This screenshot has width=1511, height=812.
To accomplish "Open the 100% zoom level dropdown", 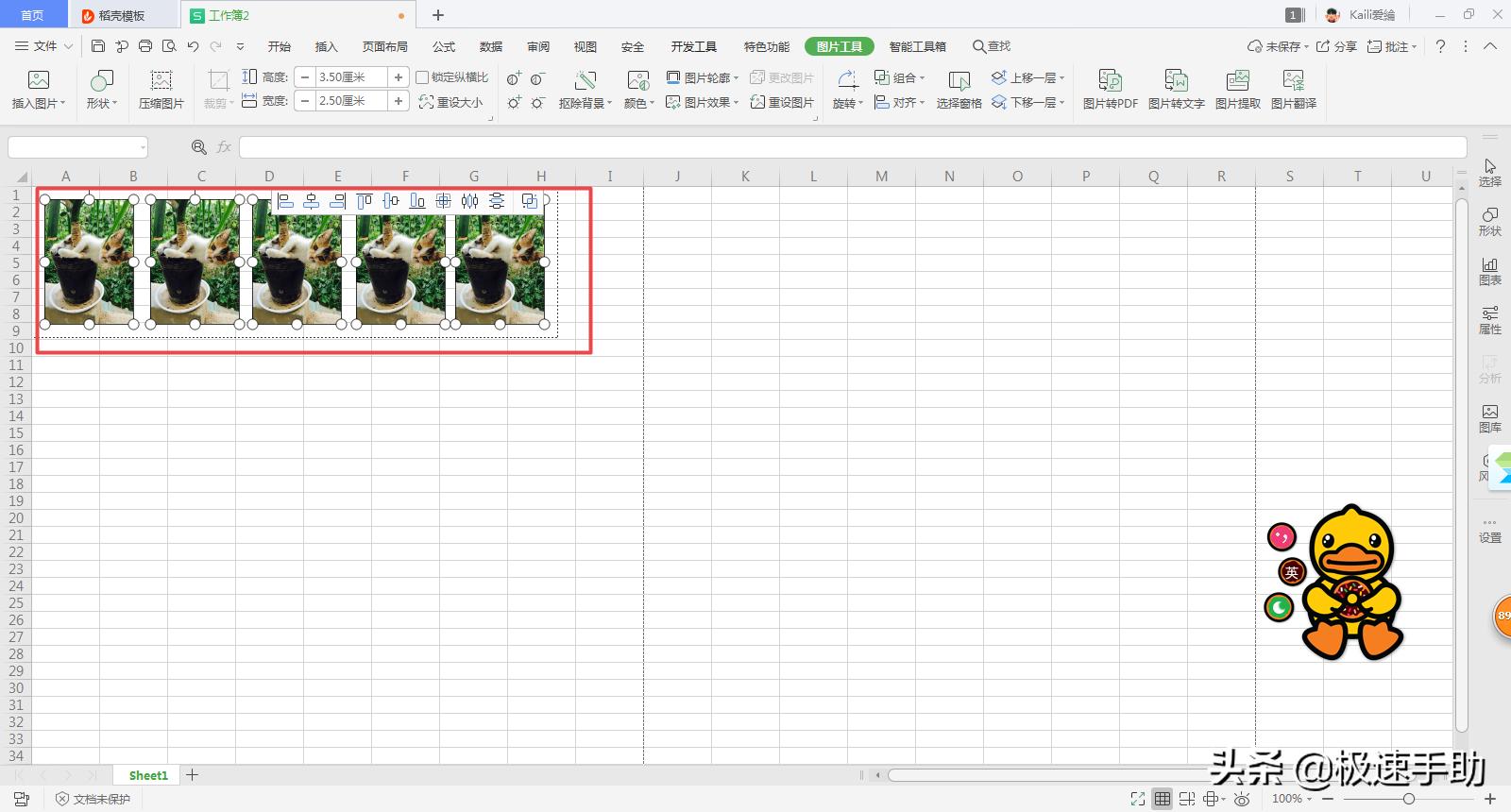I will coord(1291,799).
